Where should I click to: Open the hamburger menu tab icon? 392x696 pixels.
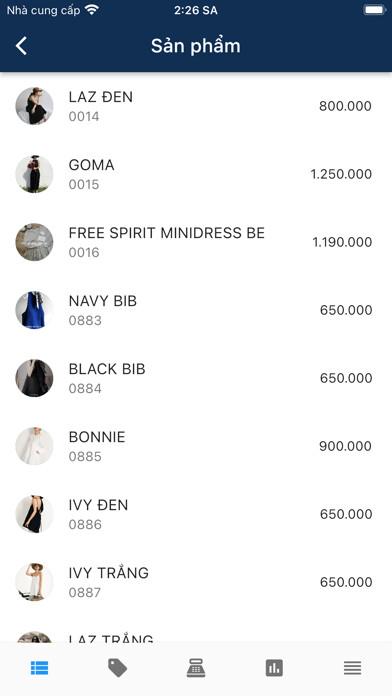(352, 668)
